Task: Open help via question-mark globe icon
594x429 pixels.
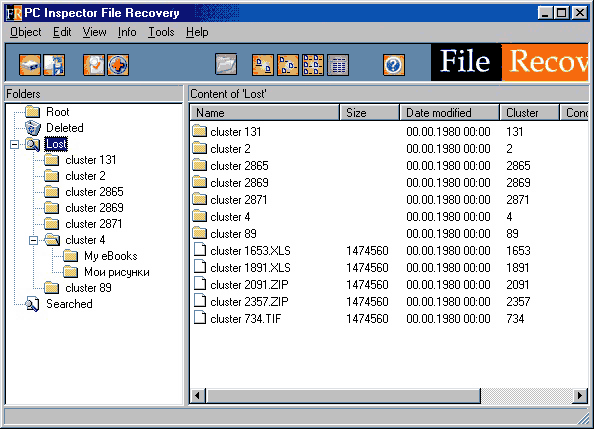Action: point(394,65)
